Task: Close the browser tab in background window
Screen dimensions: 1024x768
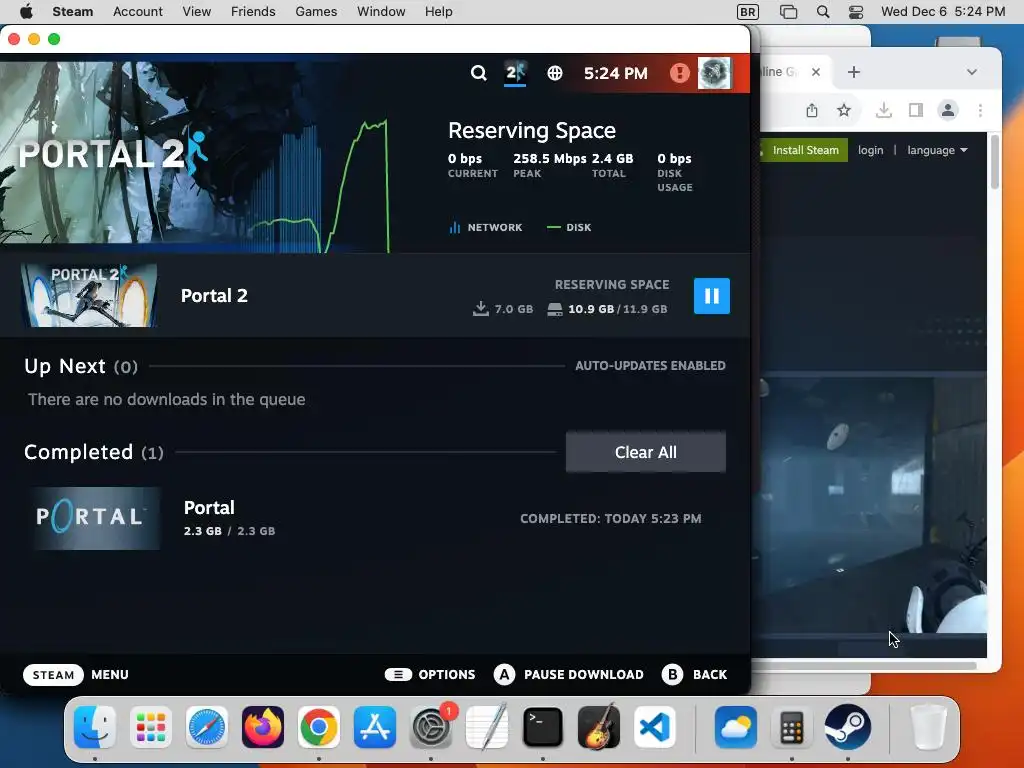Action: point(816,72)
